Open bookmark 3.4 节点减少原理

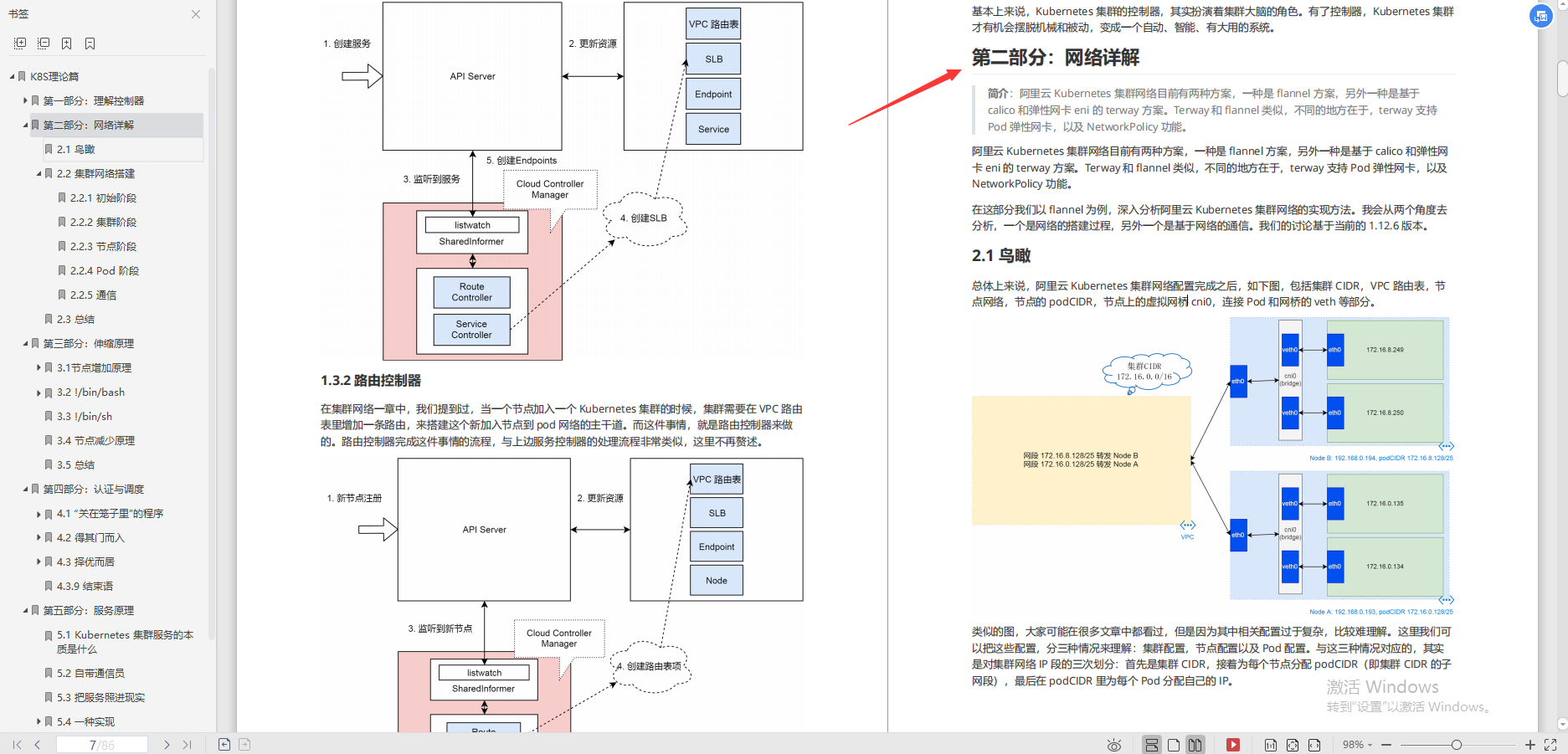click(x=95, y=440)
